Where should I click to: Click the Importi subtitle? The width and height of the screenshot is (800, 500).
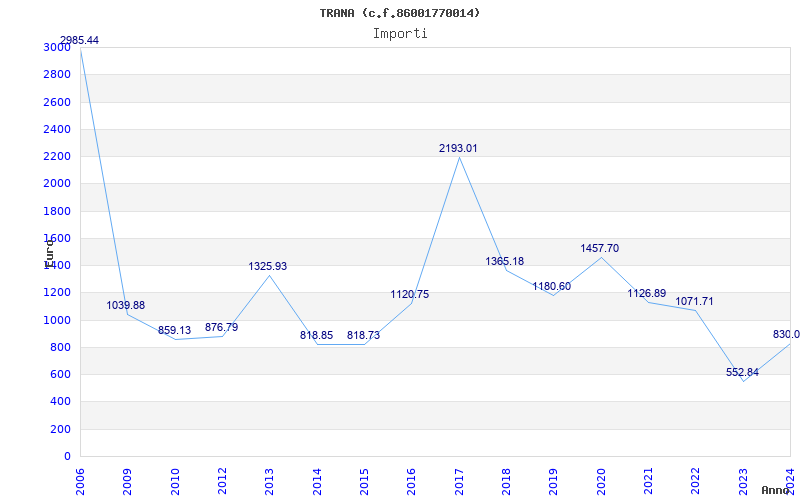400,34
